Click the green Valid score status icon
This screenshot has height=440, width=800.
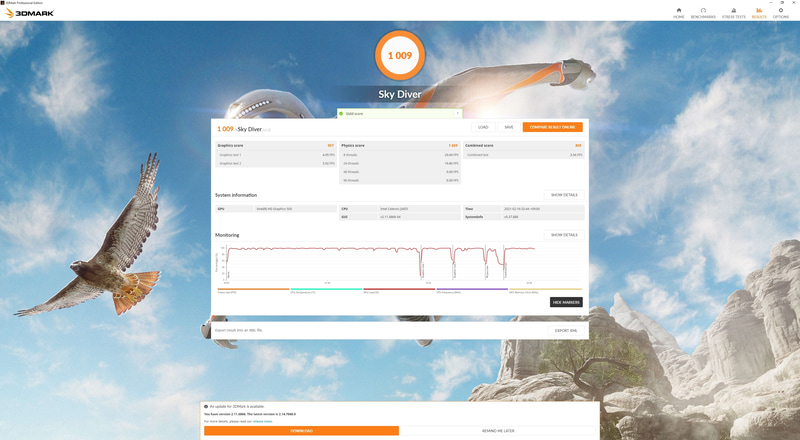point(341,113)
